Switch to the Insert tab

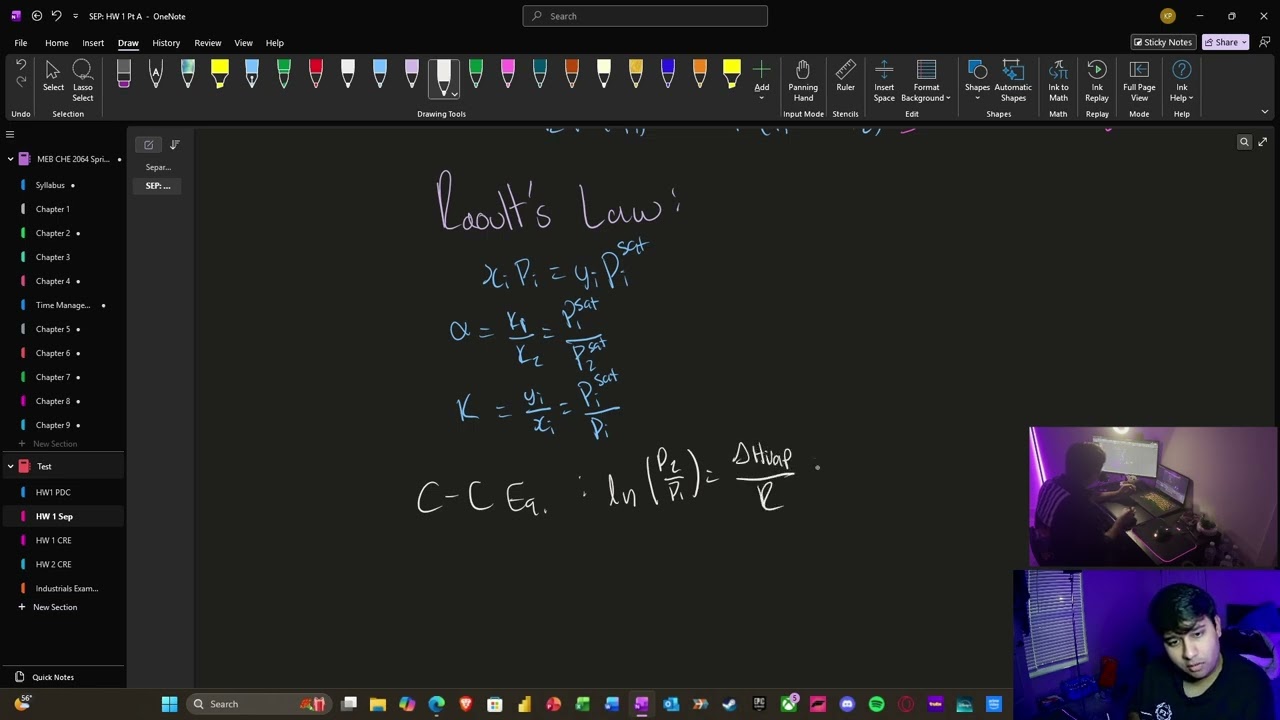[x=93, y=43]
